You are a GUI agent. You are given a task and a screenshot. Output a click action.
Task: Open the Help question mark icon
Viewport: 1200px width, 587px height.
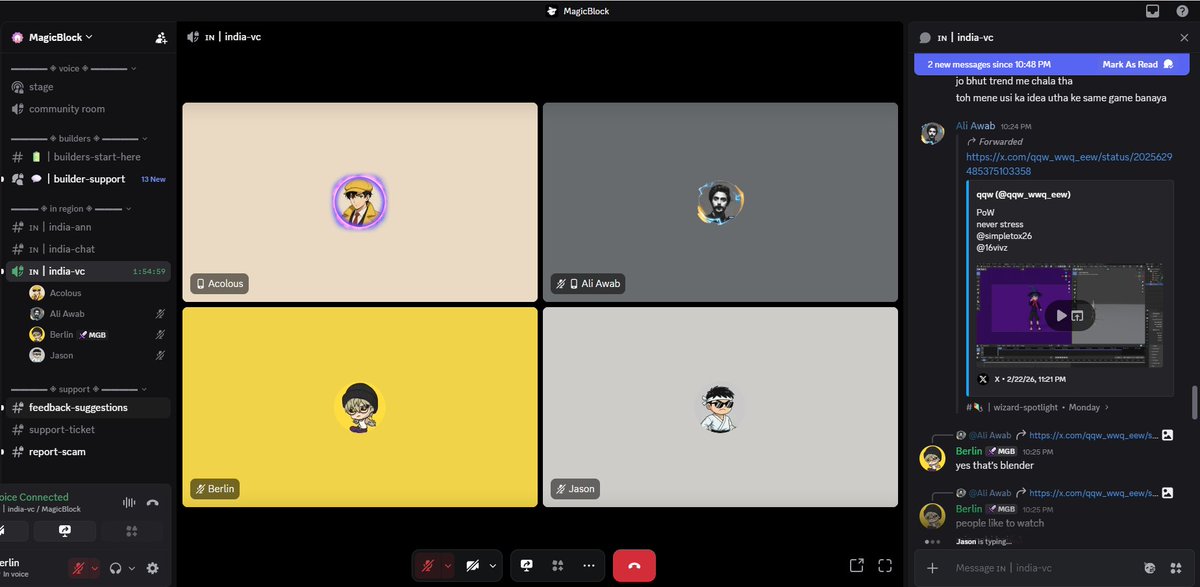(1182, 11)
